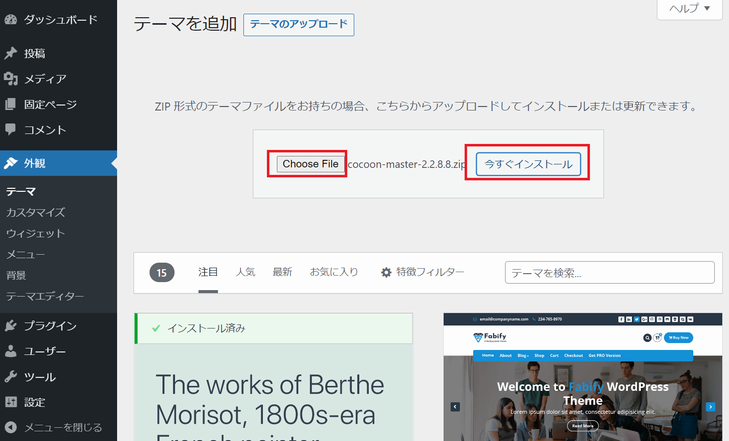The image size is (729, 441).
Task: Switch to the 人気 tab
Action: [245, 272]
